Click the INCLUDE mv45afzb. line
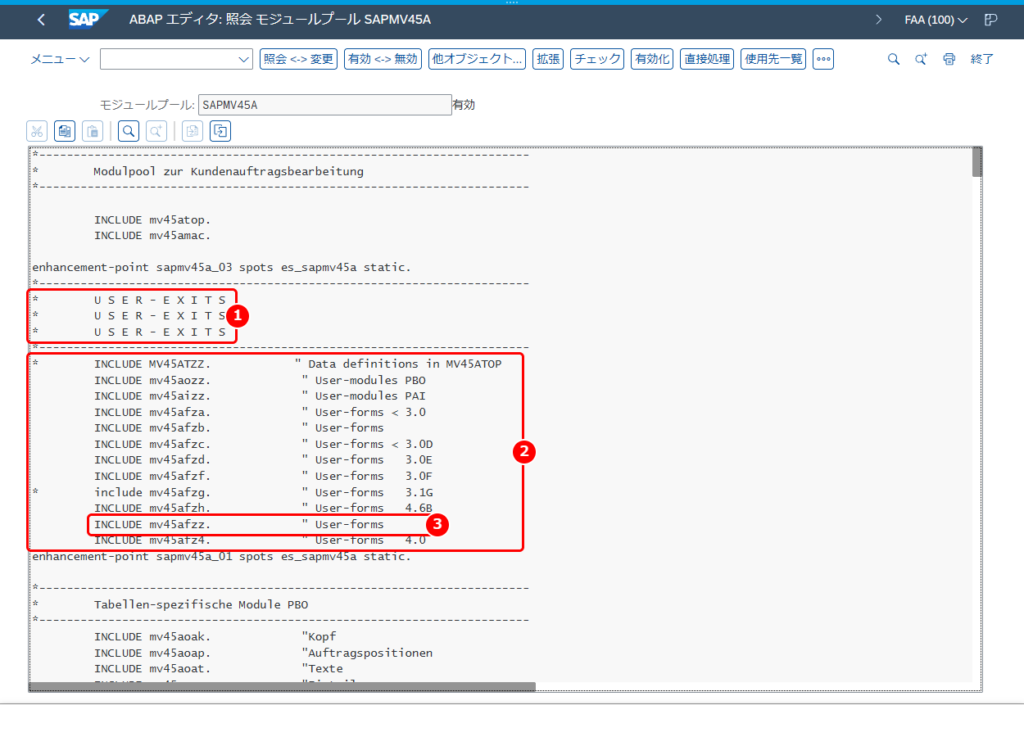Screen dimensions: 1024x737 click(152, 428)
